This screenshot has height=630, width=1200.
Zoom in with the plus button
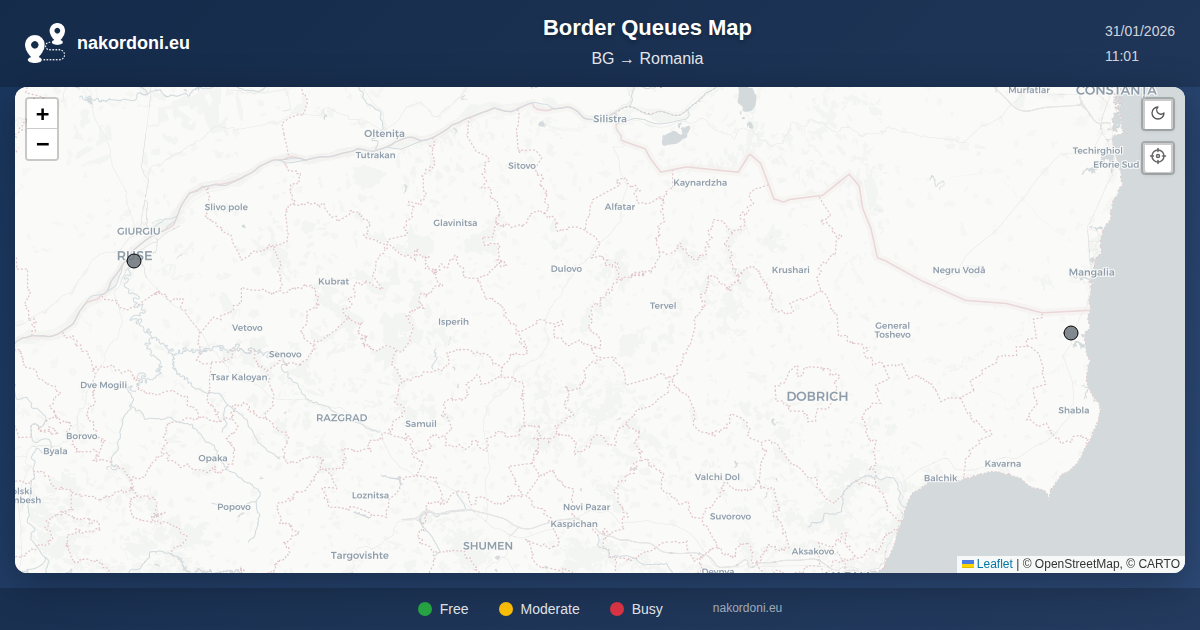pyautogui.click(x=42, y=114)
